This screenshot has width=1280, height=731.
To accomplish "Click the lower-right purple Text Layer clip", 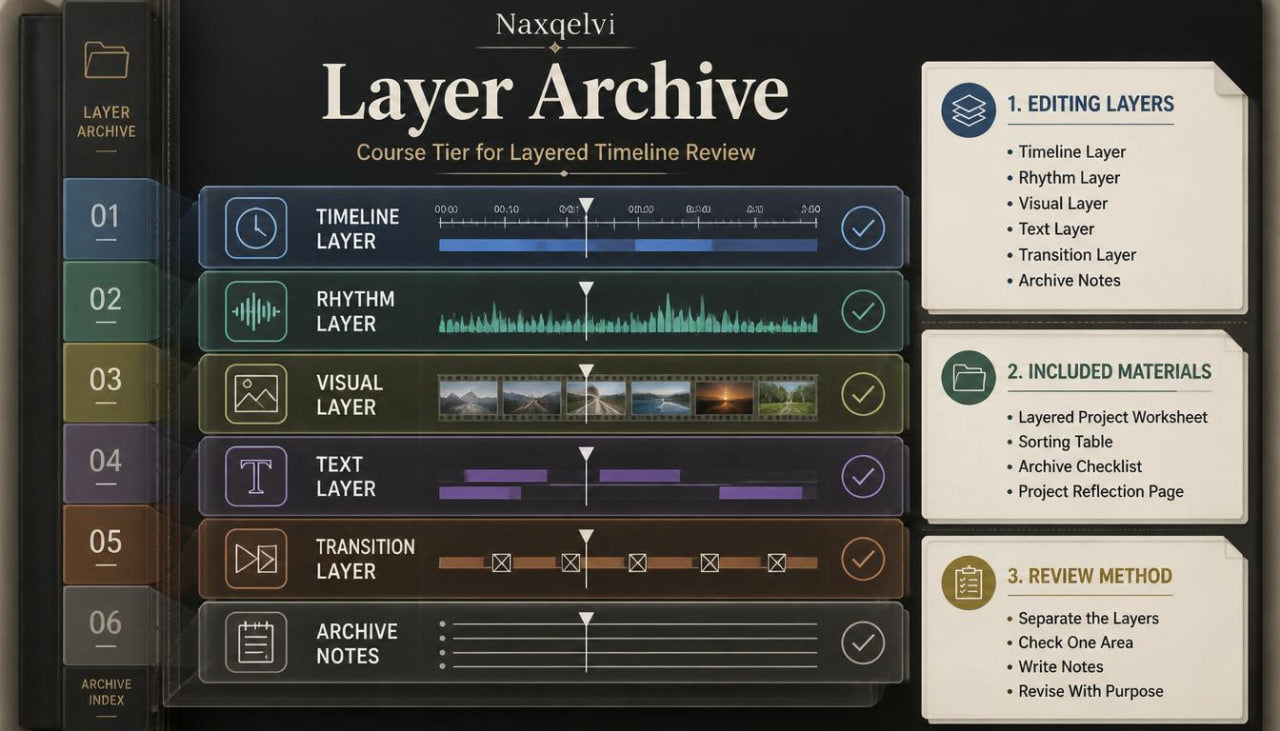I will coord(761,493).
